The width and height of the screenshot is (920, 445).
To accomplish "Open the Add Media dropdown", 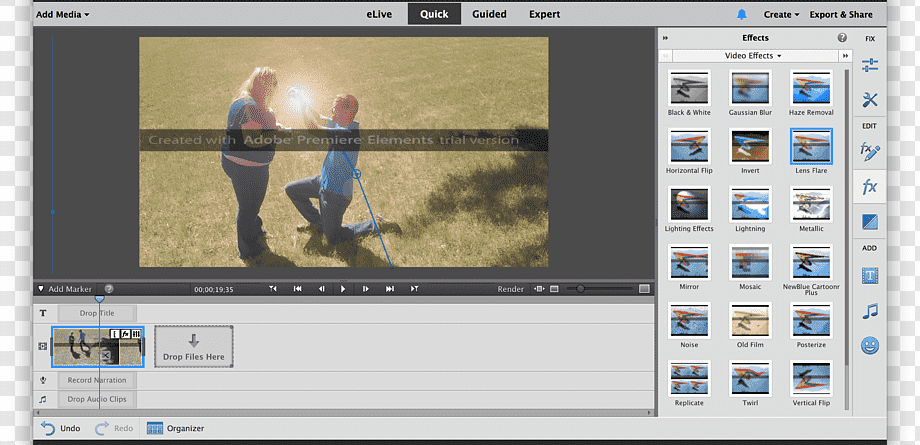I will (x=62, y=15).
